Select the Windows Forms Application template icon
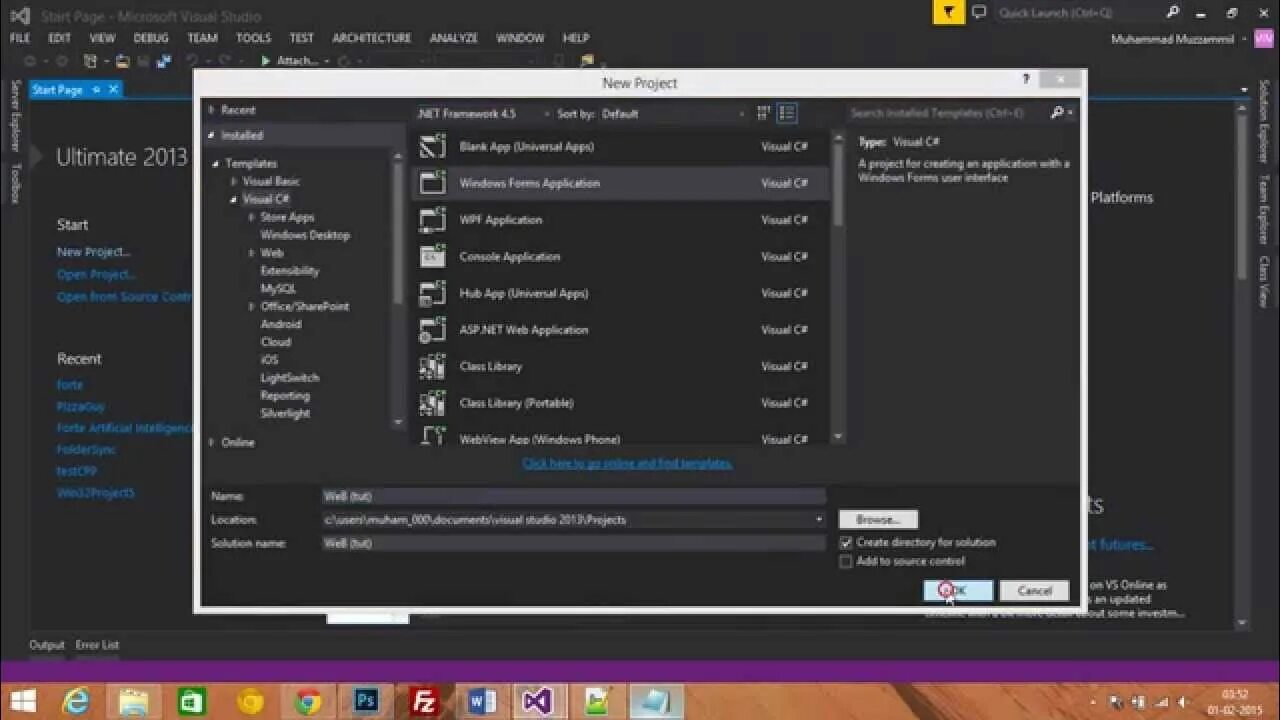The width and height of the screenshot is (1280, 720). [432, 183]
